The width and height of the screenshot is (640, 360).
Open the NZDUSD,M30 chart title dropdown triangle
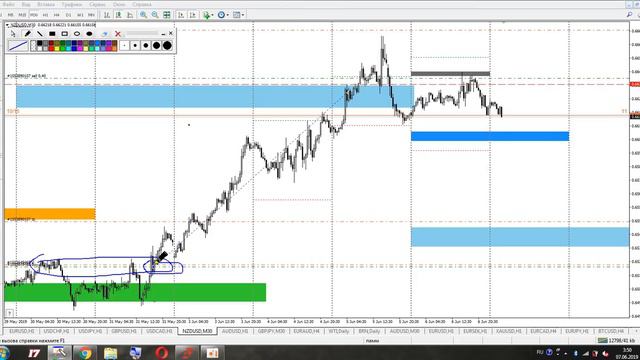(x=7, y=25)
